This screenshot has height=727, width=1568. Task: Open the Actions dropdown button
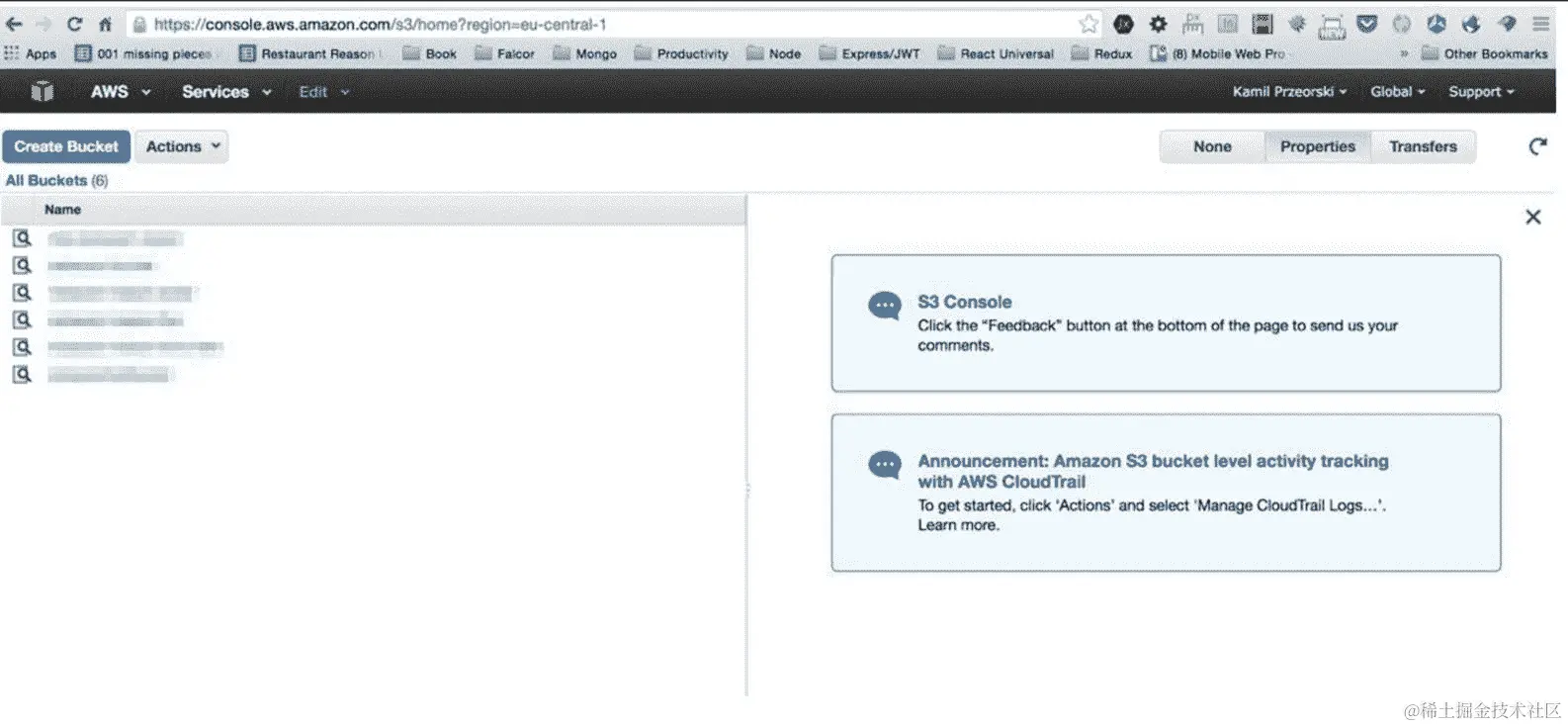[x=182, y=146]
